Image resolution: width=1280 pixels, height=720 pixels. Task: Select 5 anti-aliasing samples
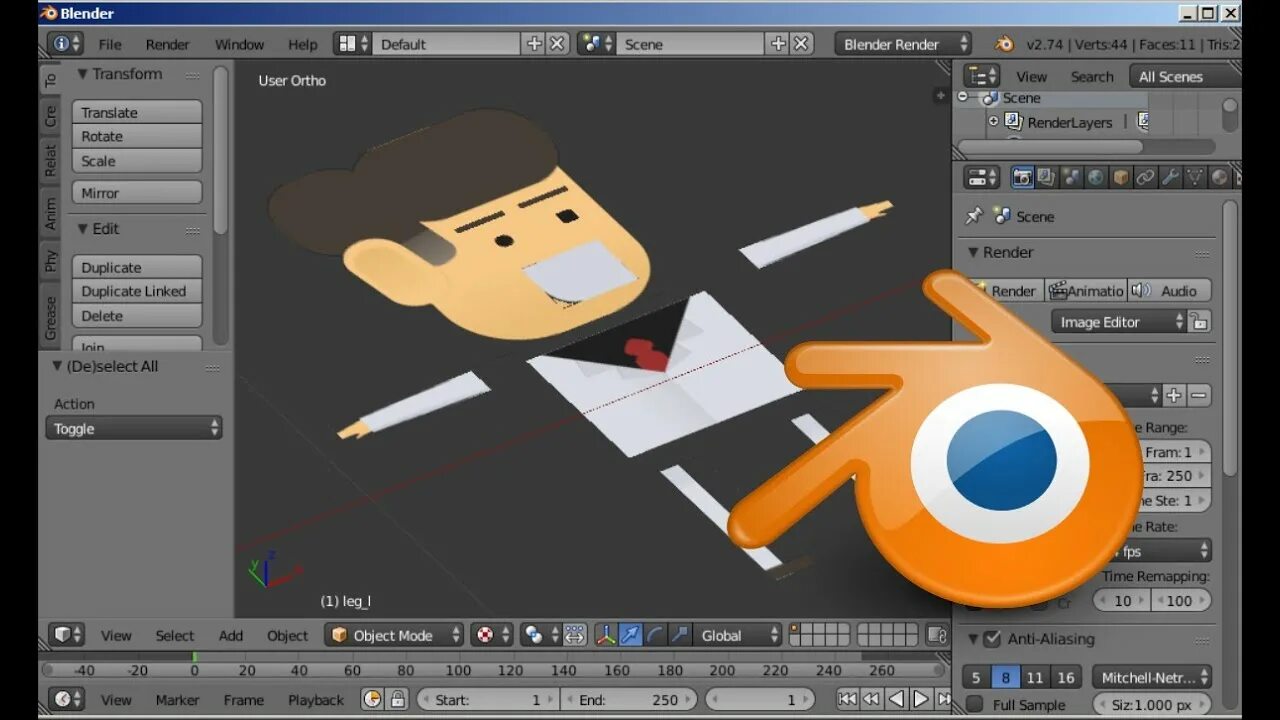tap(977, 677)
